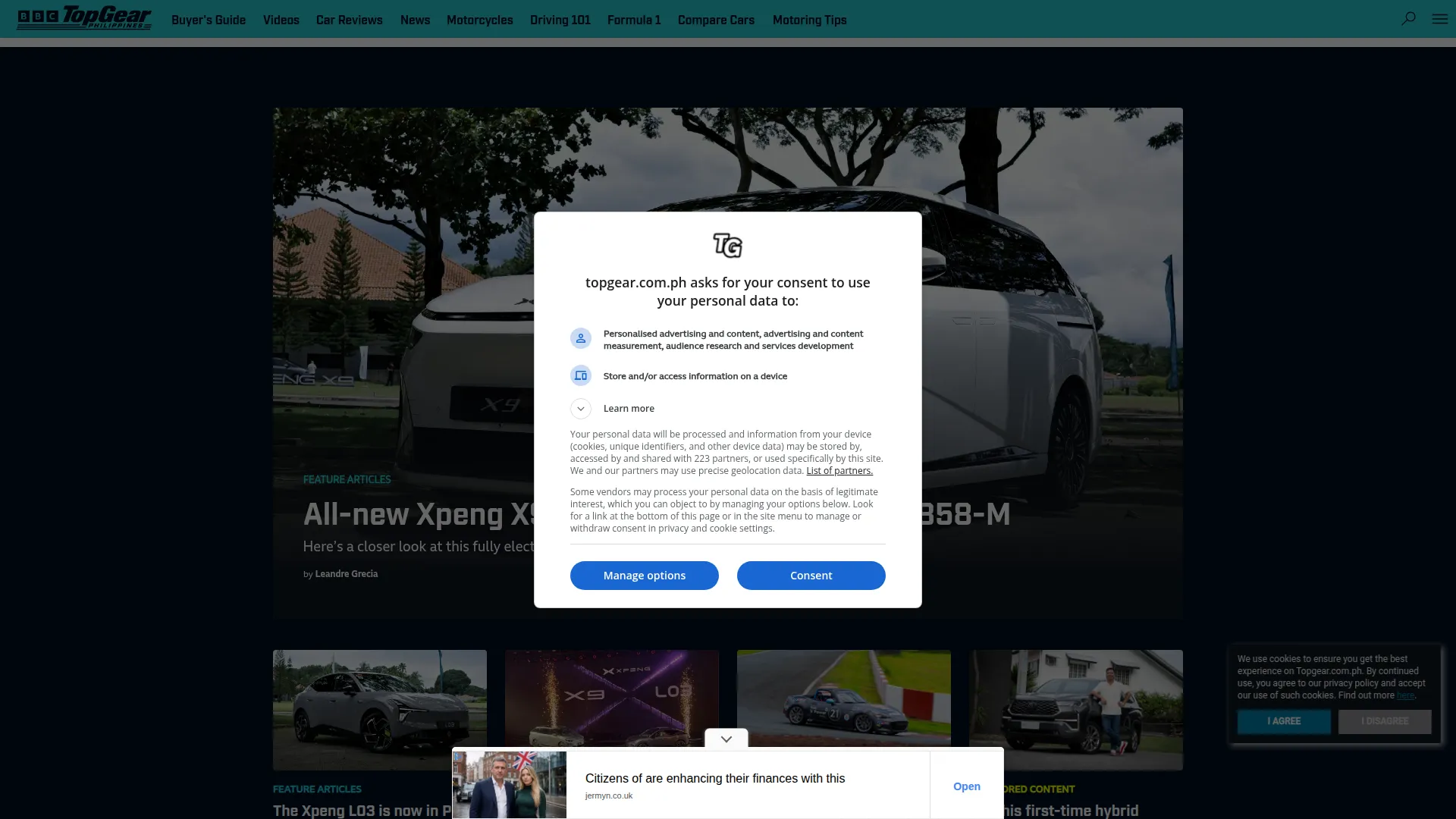Open the List of partners link
Screen dimensions: 1456x819
[839, 471]
